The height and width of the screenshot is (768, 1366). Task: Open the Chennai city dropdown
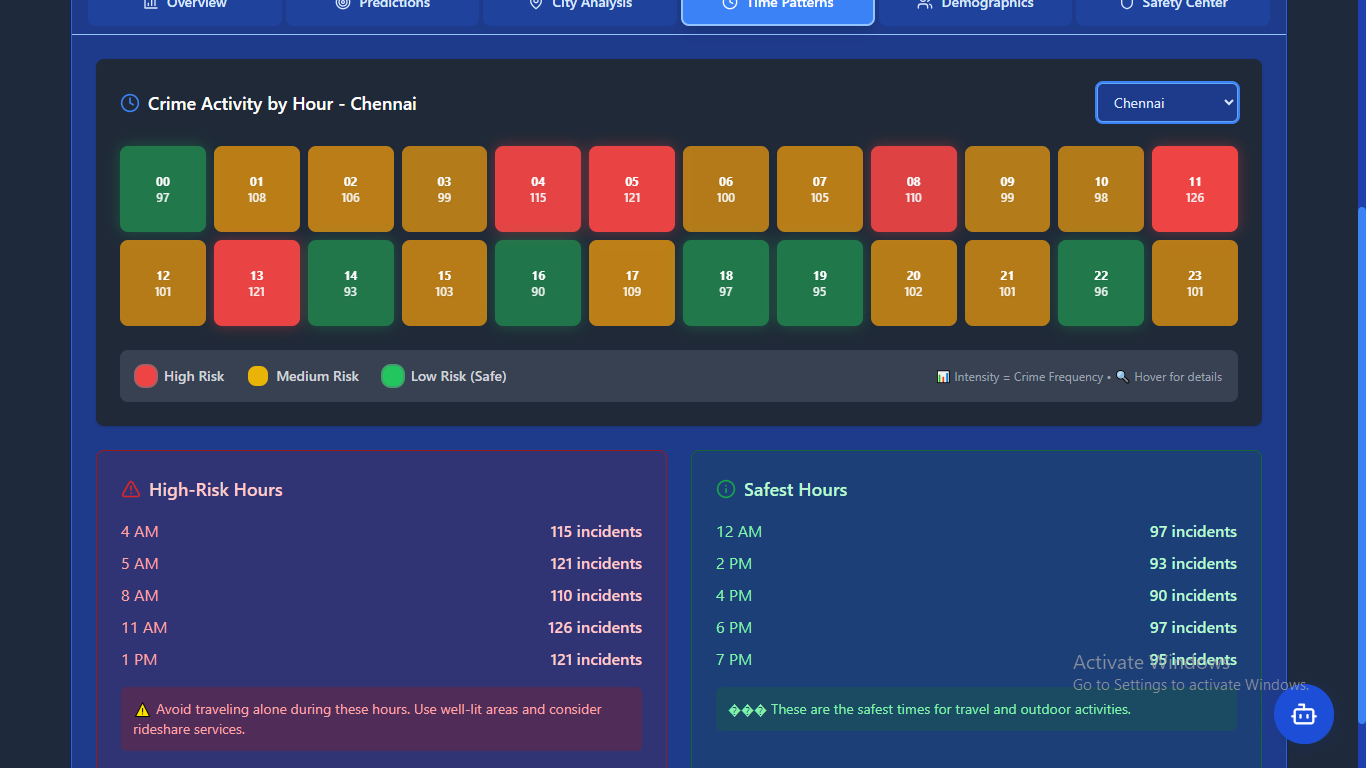coord(1167,103)
